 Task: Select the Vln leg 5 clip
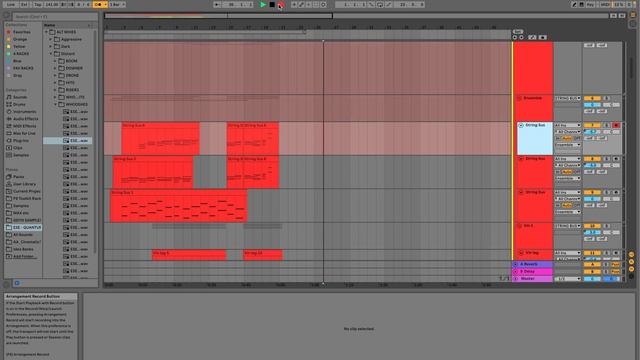pyautogui.click(x=189, y=255)
